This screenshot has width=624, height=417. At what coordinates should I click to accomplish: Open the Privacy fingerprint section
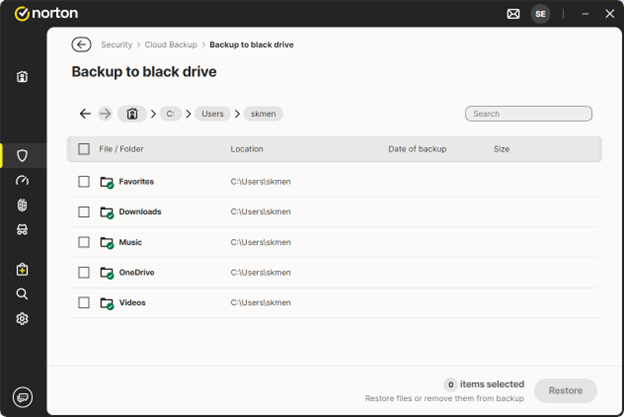[x=22, y=205]
